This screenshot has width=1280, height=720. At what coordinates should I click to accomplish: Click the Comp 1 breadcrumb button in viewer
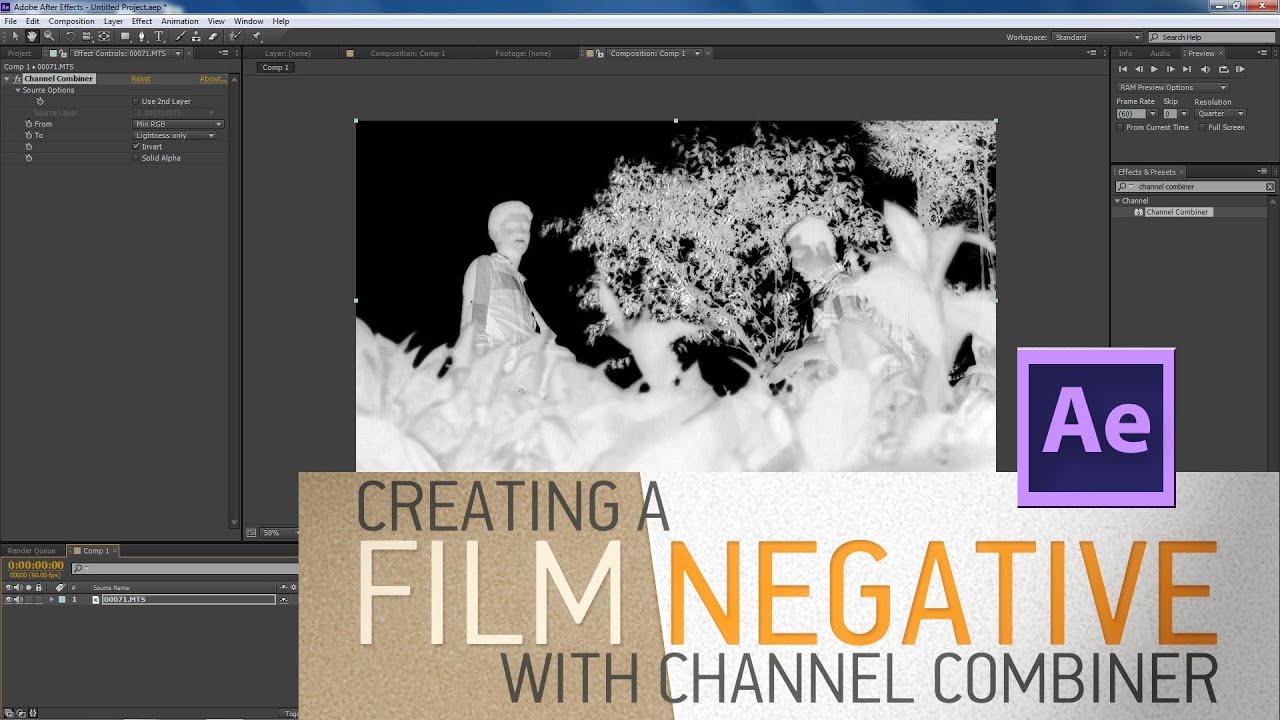pos(275,67)
